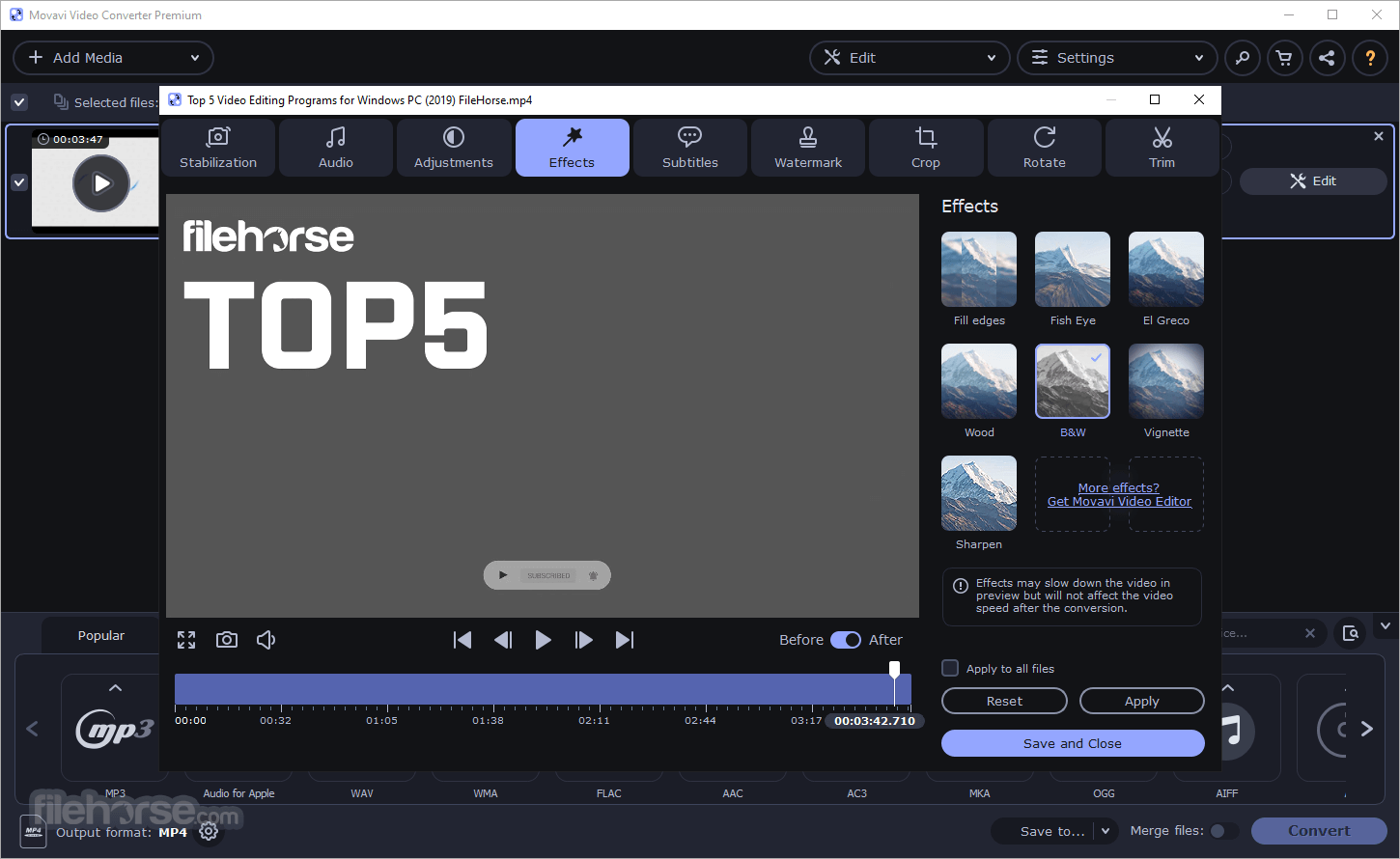Image resolution: width=1400 pixels, height=859 pixels.
Task: Go to the Watermark tab
Action: [x=808, y=148]
